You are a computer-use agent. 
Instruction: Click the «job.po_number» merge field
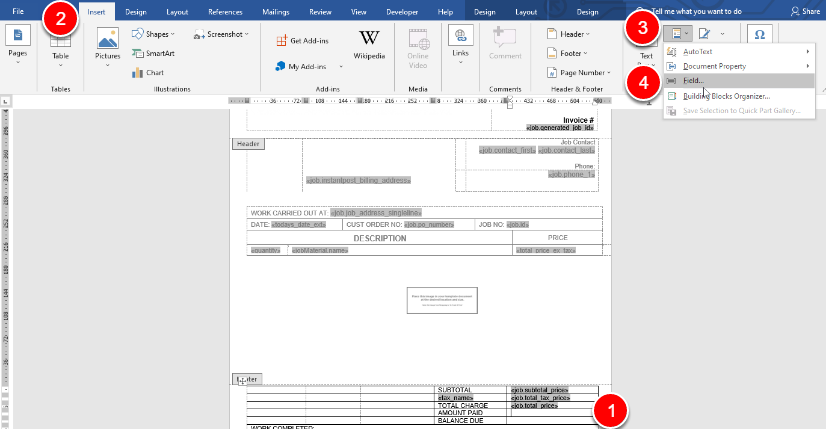(x=429, y=225)
